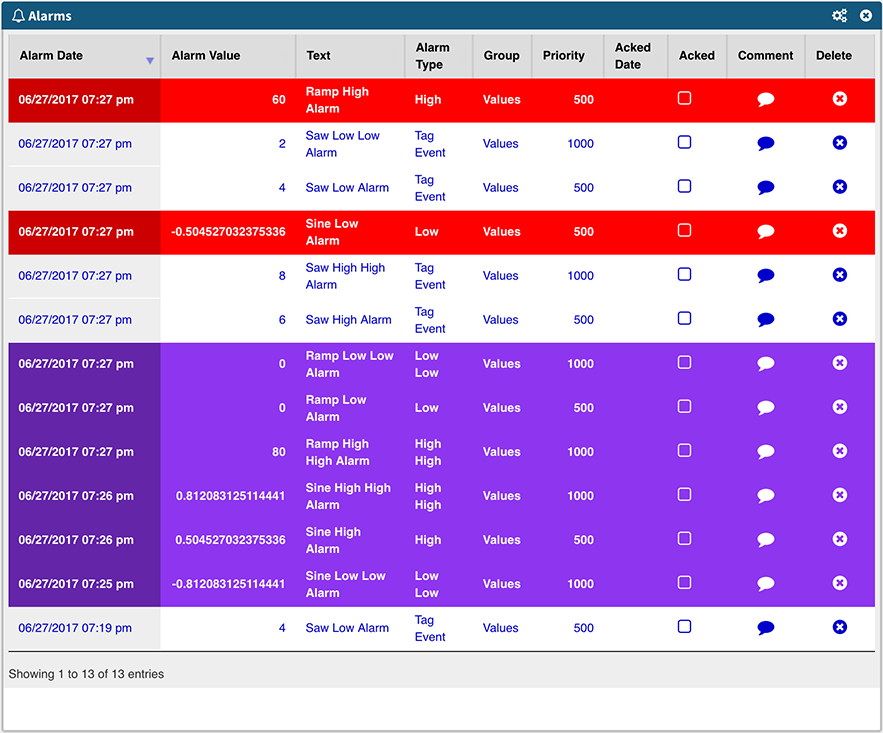Close the Alarms panel
Viewport: 883px width, 733px height.
(x=866, y=16)
